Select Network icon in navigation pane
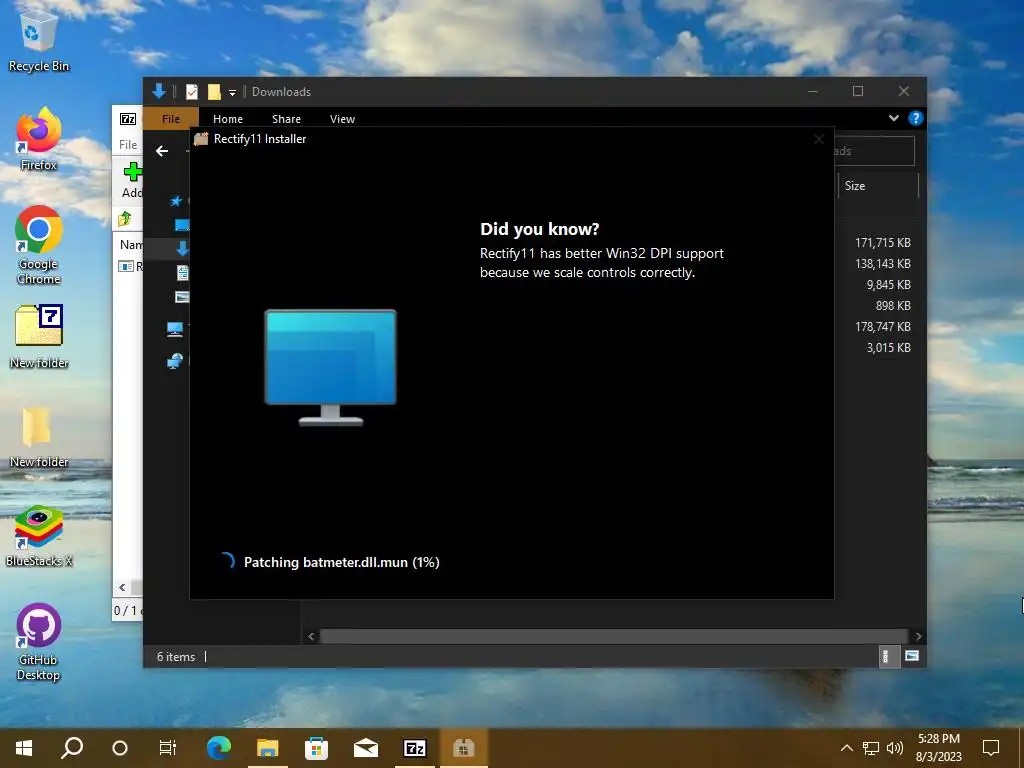 175,360
